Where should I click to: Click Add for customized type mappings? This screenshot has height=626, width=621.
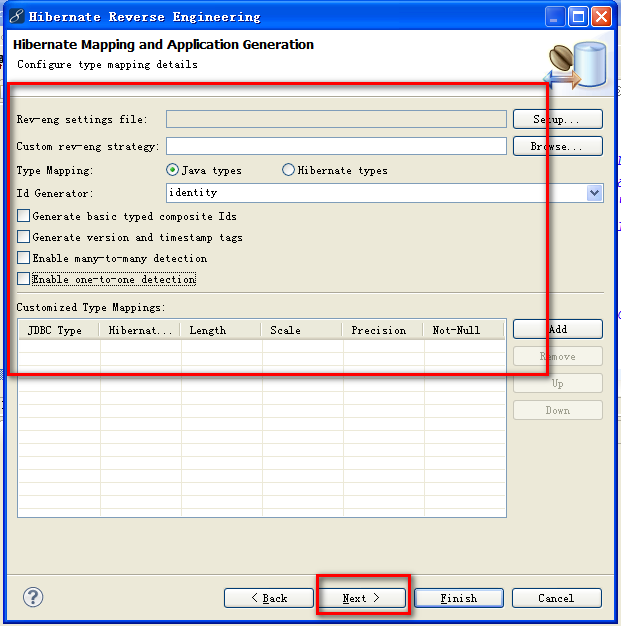point(558,329)
